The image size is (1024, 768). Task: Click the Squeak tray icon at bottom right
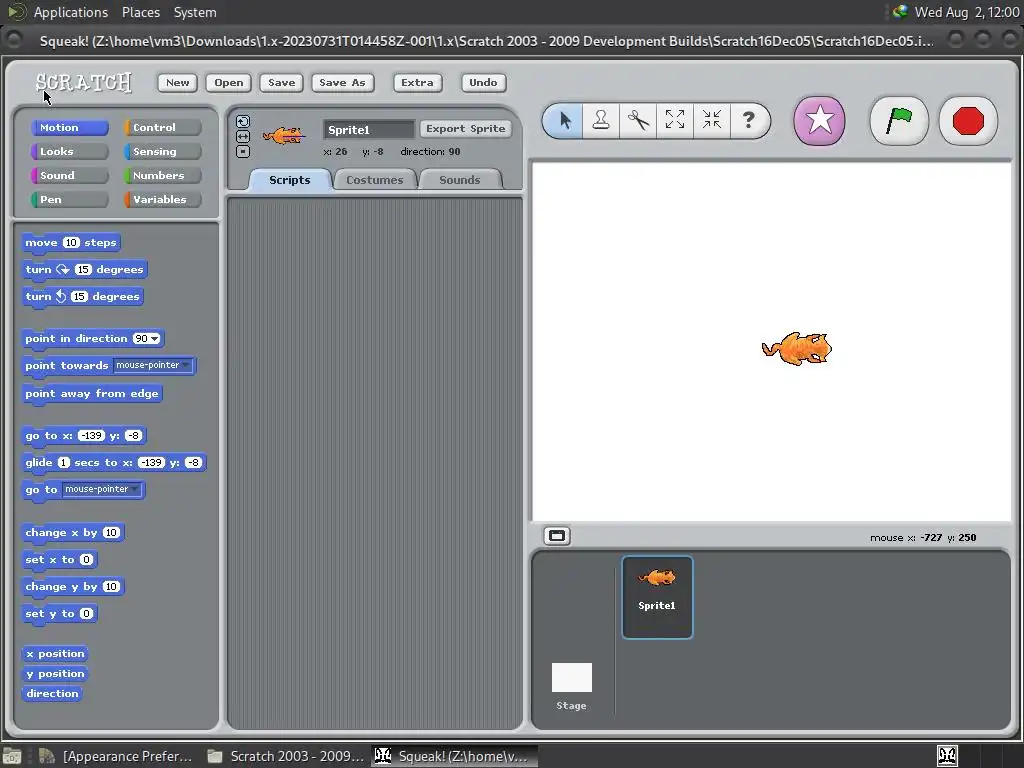coord(947,756)
